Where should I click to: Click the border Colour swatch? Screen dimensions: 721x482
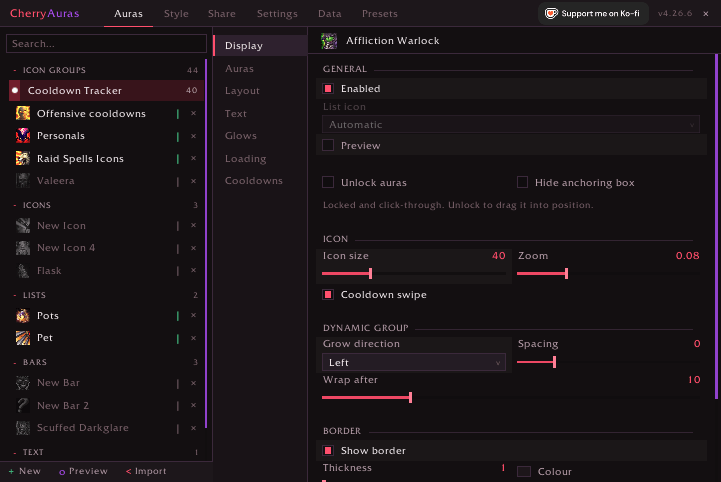524,471
